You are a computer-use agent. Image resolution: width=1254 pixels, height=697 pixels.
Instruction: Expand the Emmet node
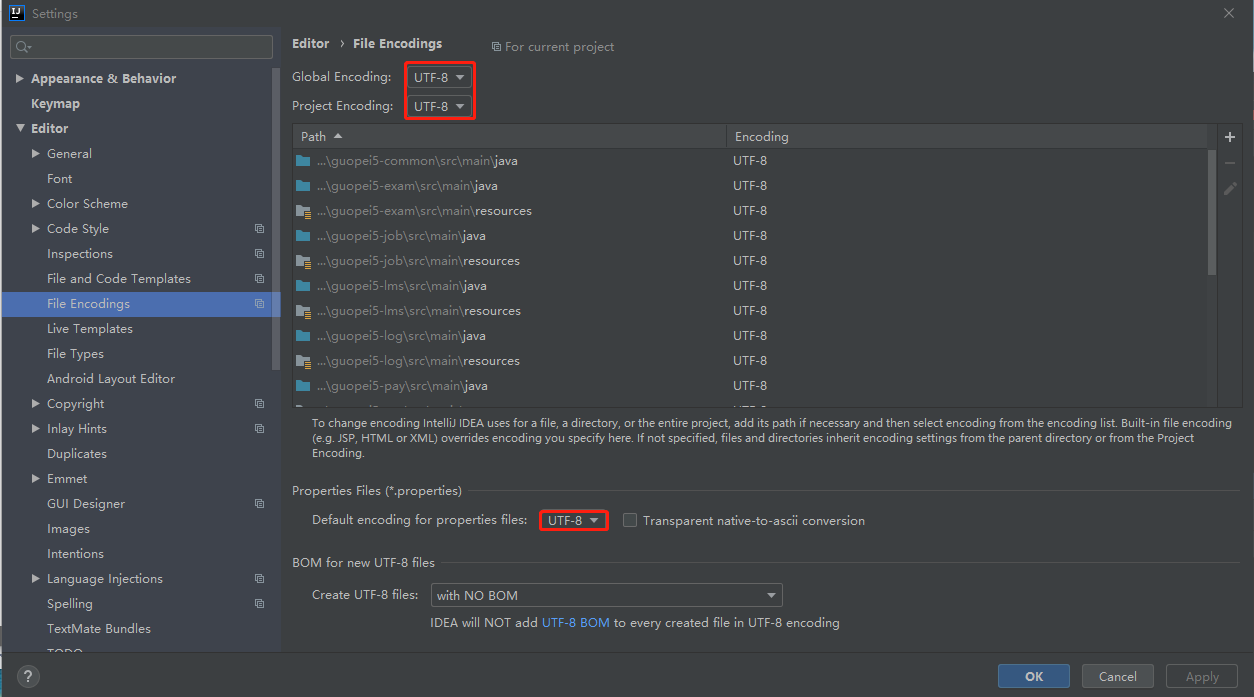point(36,479)
